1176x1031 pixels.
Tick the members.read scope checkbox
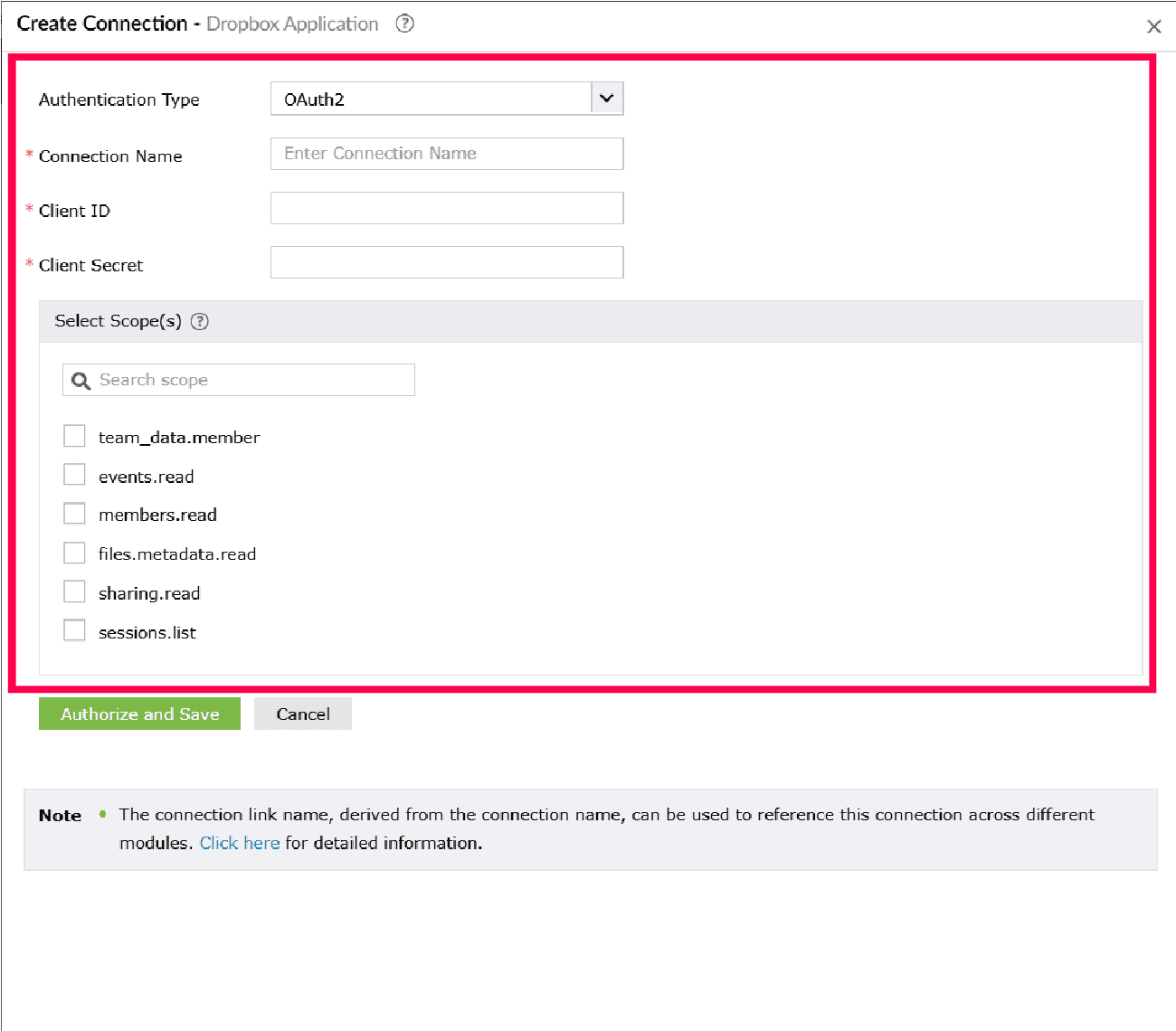[x=74, y=514]
